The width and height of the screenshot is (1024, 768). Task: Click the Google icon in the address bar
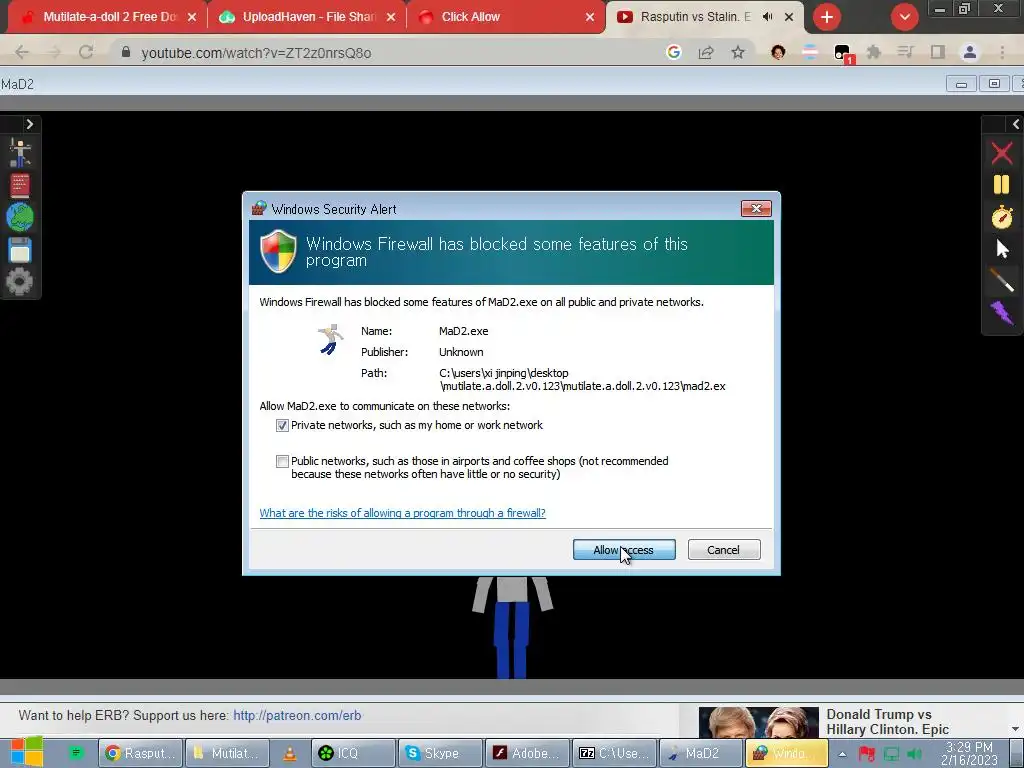674,52
